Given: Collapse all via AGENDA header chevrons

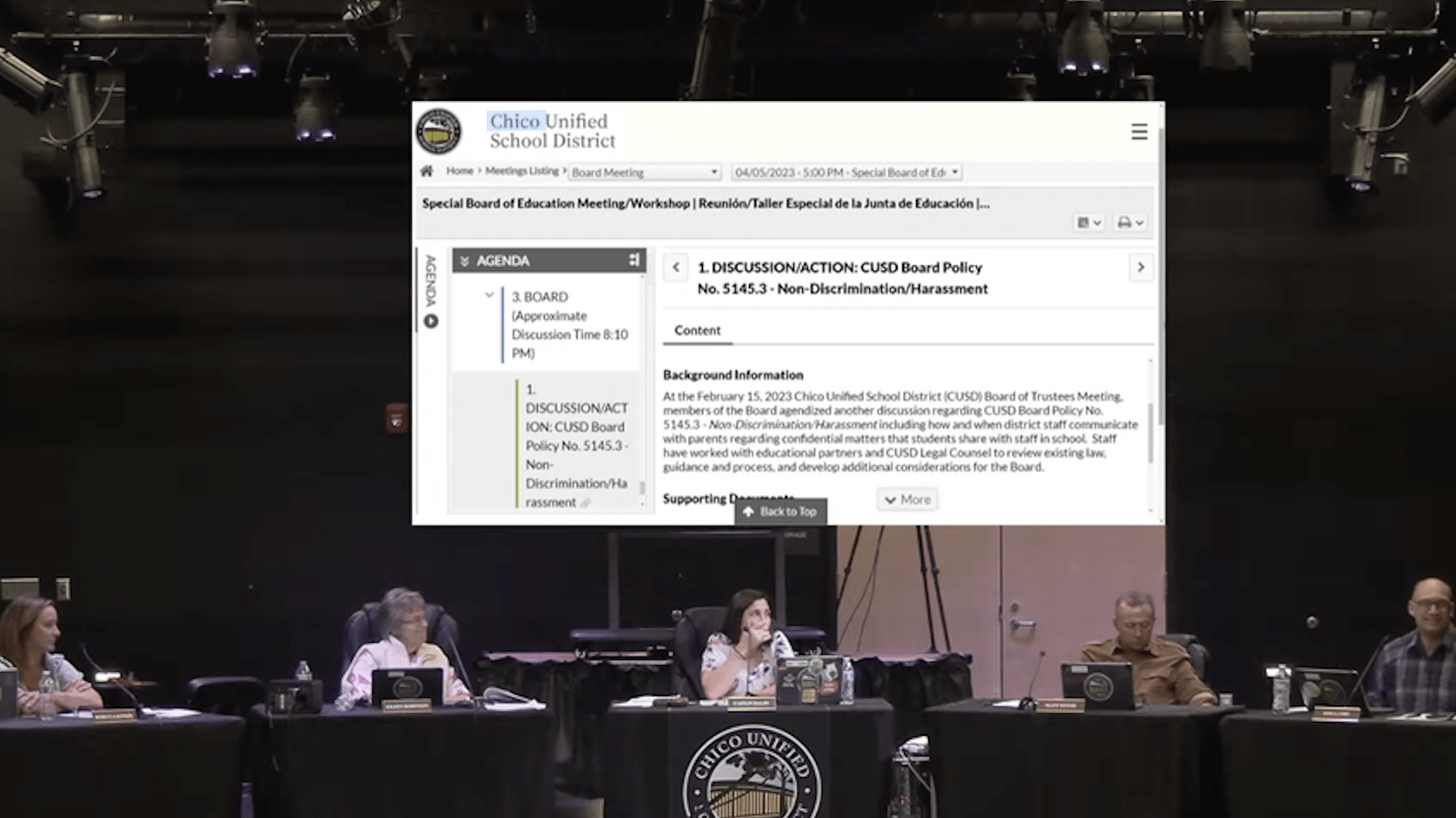Looking at the screenshot, I should pos(464,261).
